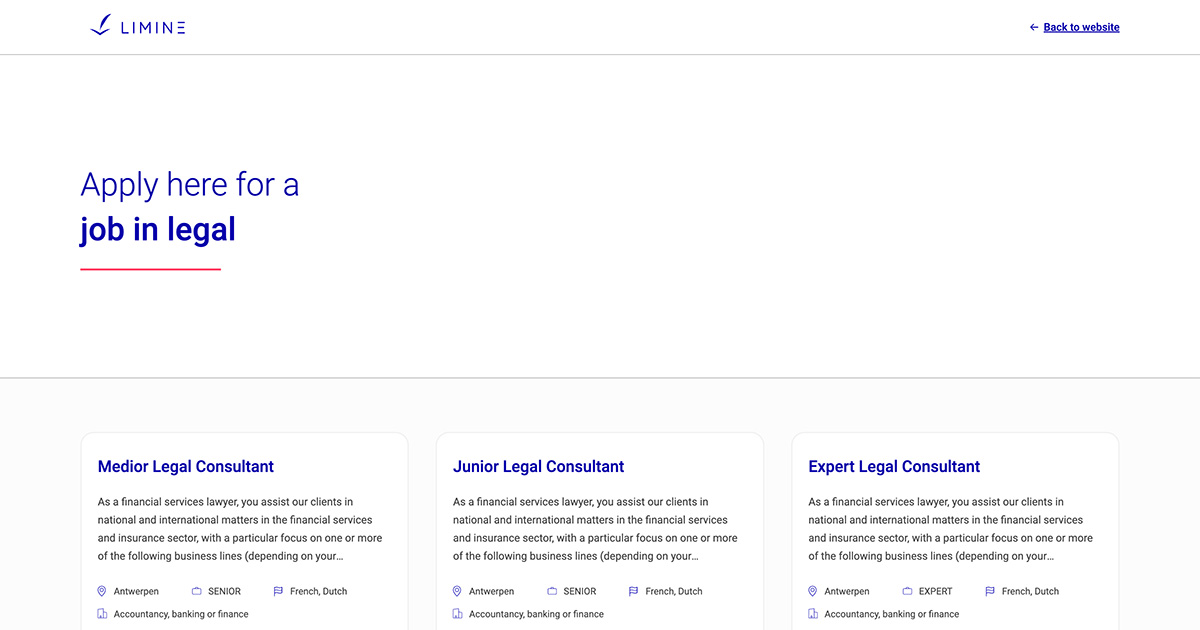This screenshot has height=630, width=1200.
Task: Click SENIOR level on the Junior card
Action: pyautogui.click(x=580, y=591)
